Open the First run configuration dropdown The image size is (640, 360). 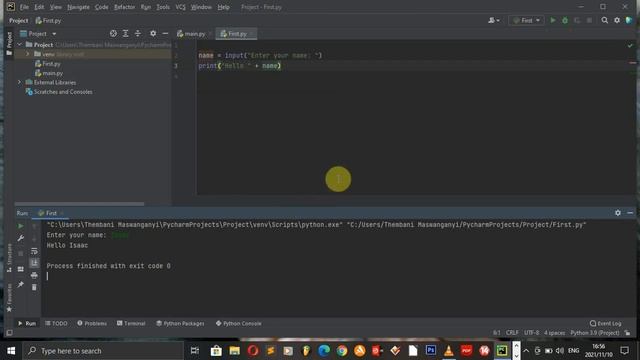click(x=527, y=20)
